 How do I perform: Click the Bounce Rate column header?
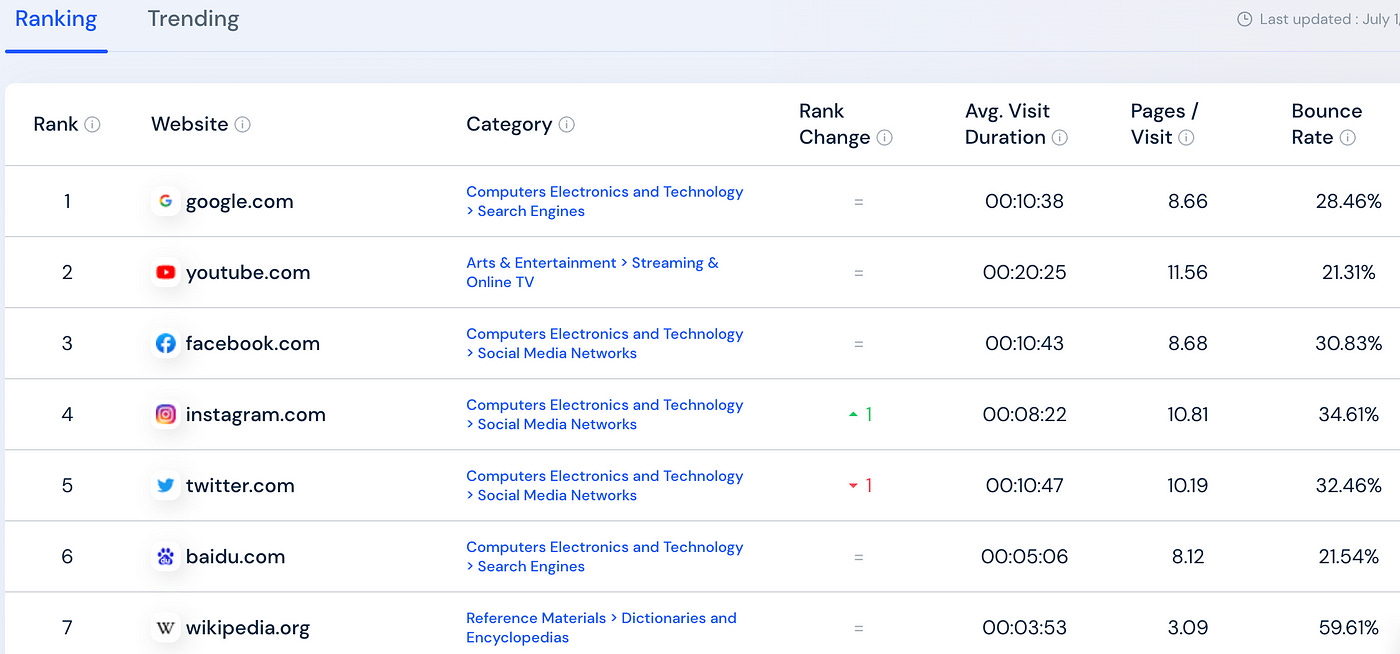[x=1327, y=124]
